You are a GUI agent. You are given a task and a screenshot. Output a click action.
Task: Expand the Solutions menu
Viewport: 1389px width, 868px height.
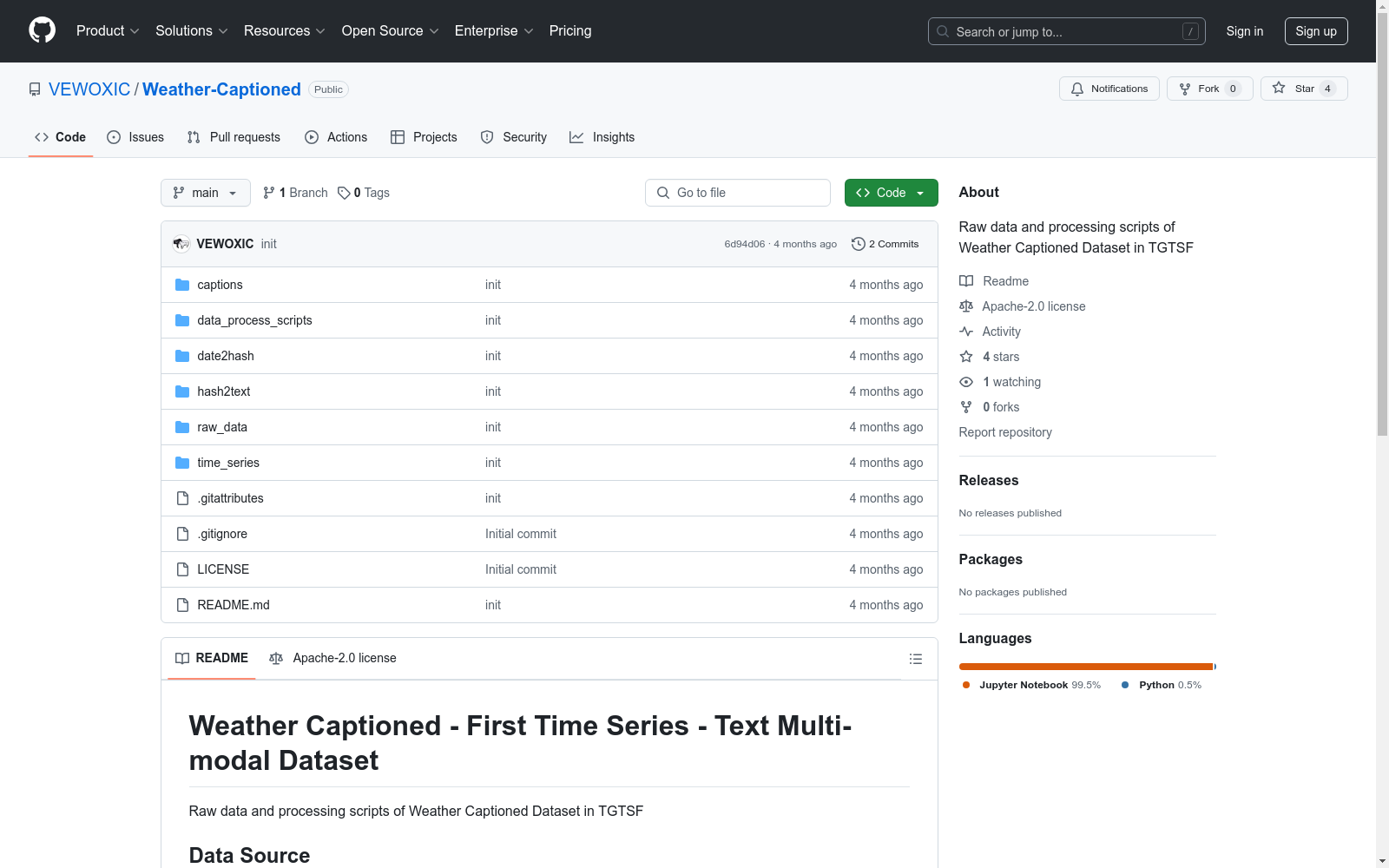[192, 30]
